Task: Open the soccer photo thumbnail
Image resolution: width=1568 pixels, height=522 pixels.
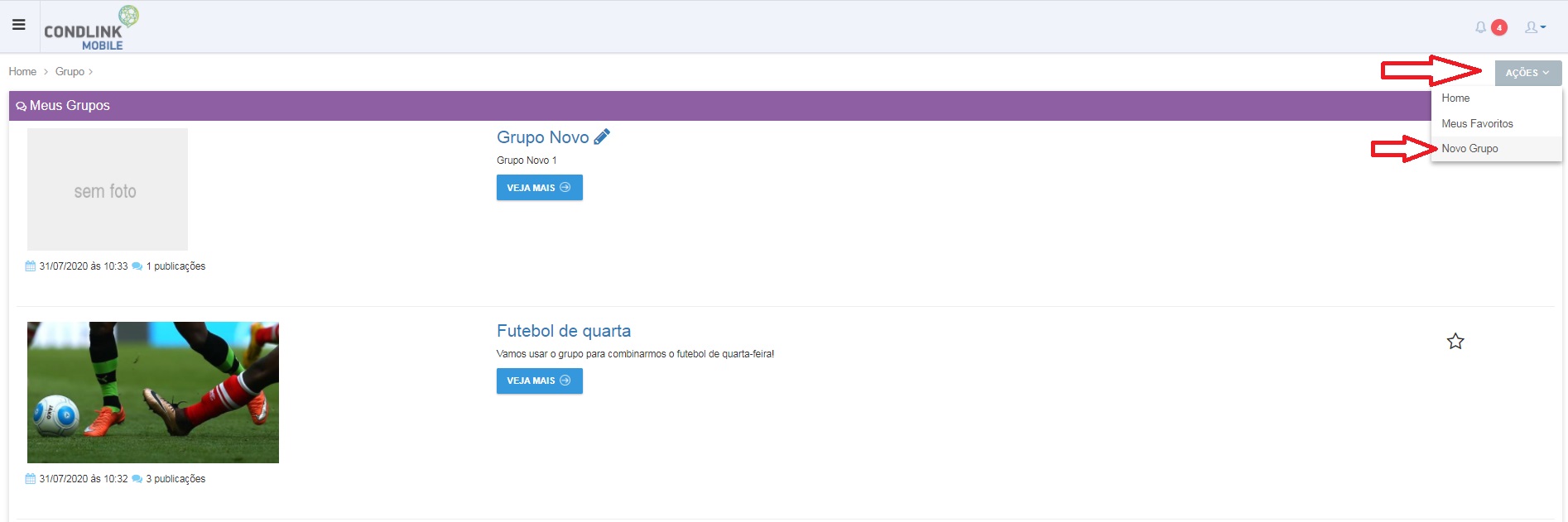Action: [153, 392]
